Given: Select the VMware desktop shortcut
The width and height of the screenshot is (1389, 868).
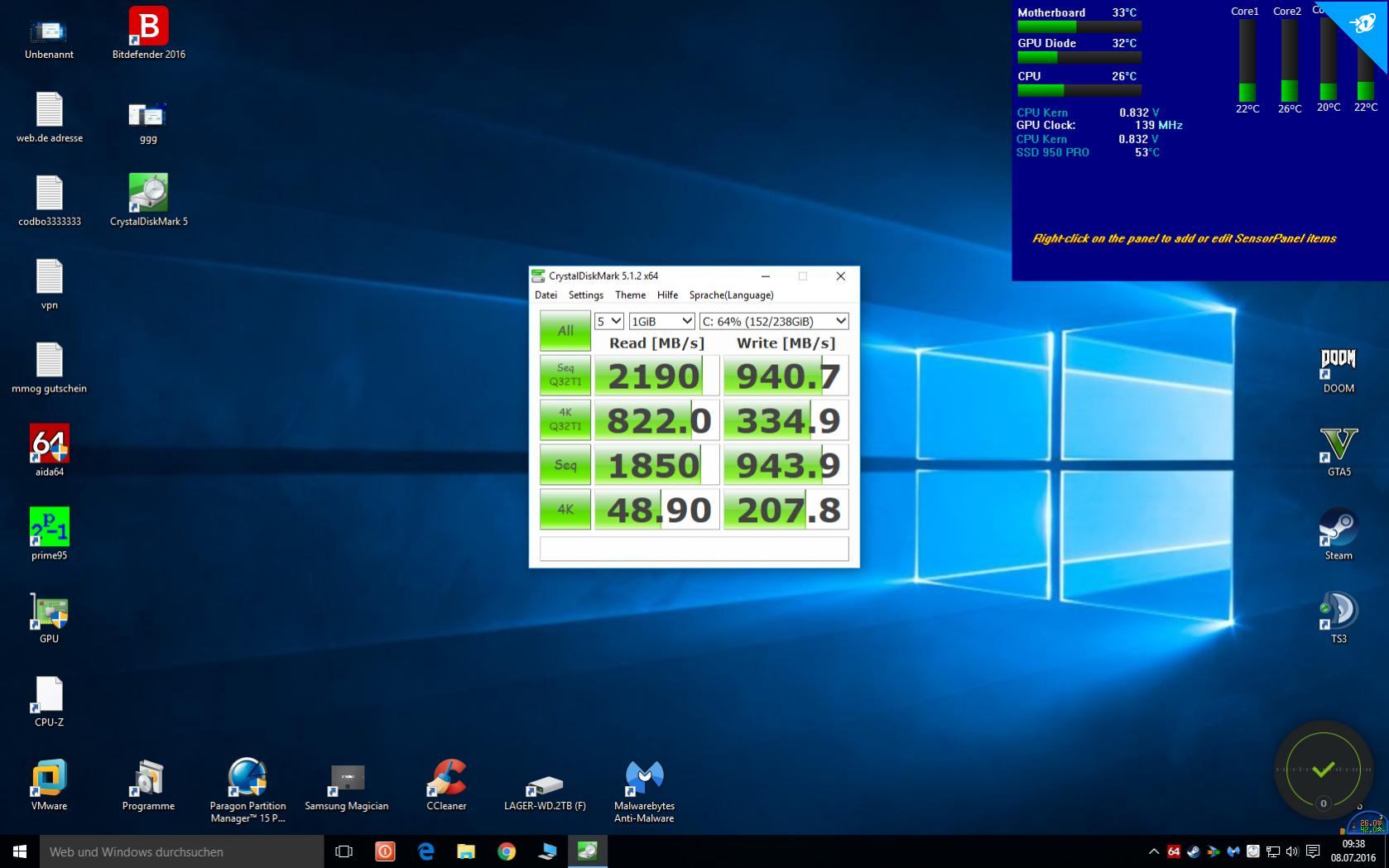Looking at the screenshot, I should click(x=50, y=786).
